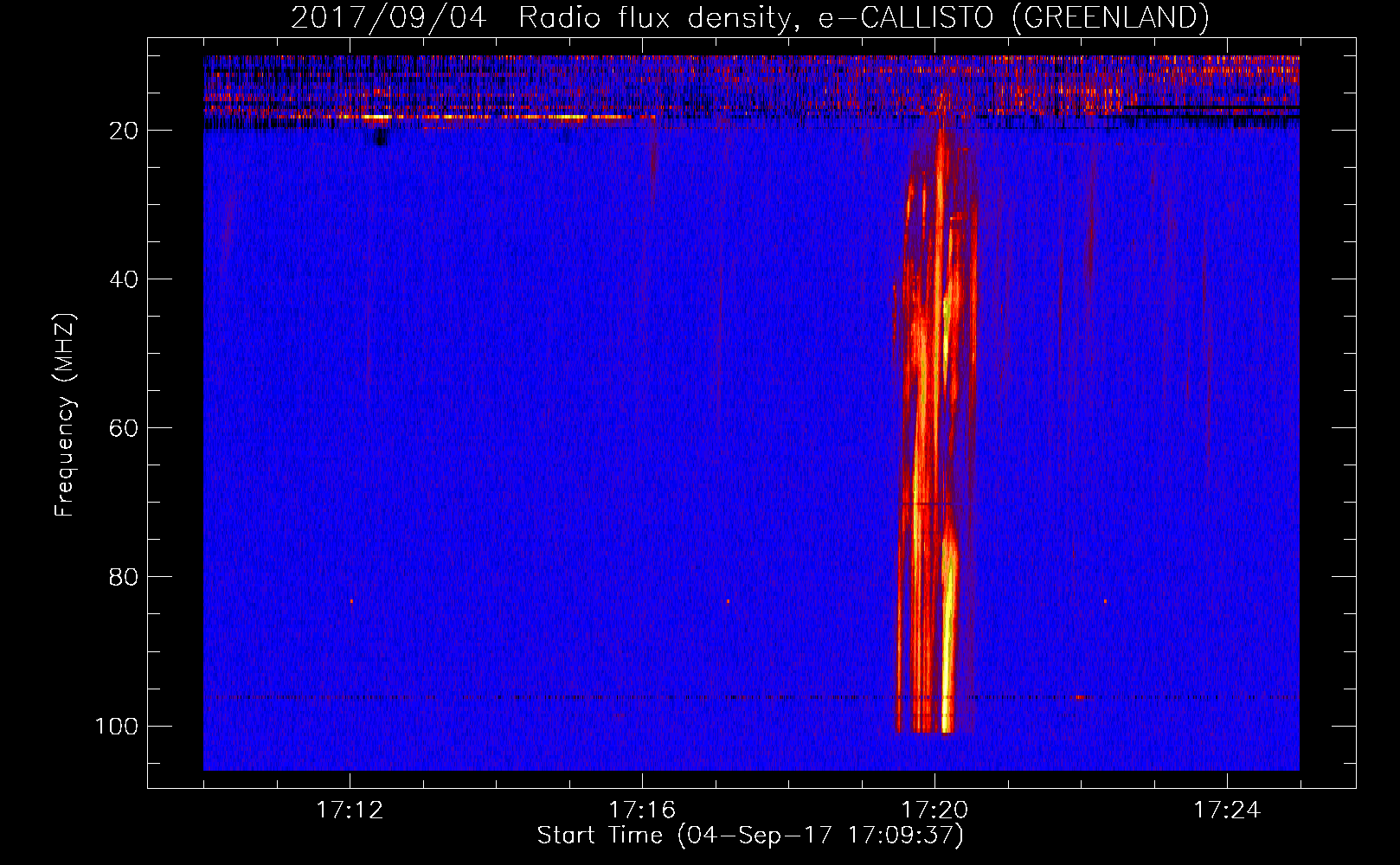Click the 17:16 time tick label

pos(642,811)
